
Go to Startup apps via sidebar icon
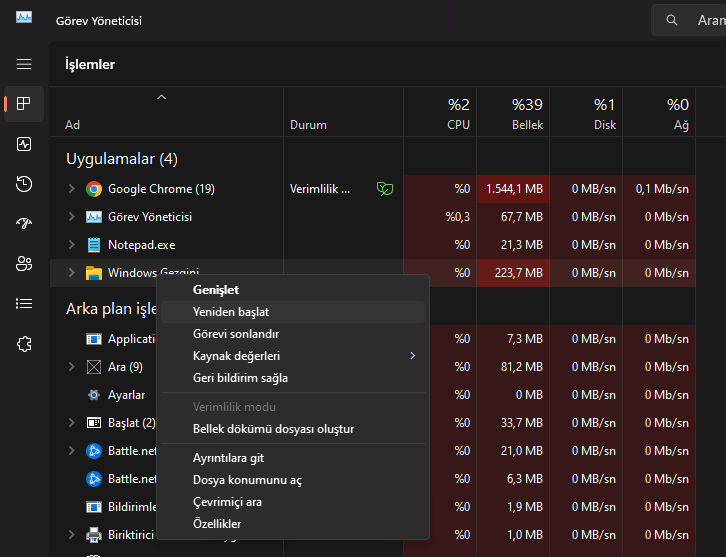[x=24, y=224]
